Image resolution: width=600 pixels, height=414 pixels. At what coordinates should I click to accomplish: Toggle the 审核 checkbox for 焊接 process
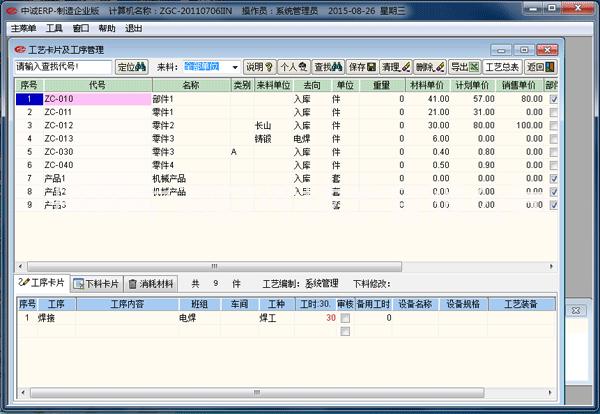point(345,318)
